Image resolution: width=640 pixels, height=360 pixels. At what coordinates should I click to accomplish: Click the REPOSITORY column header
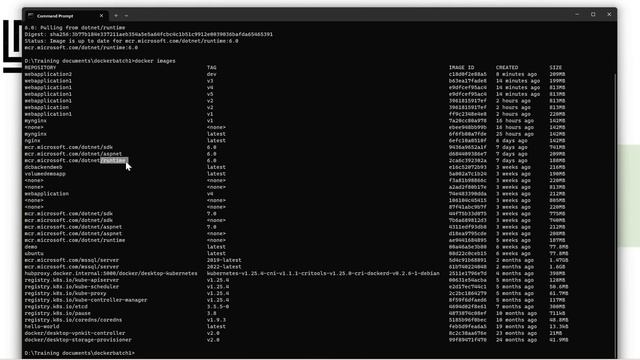40,67
